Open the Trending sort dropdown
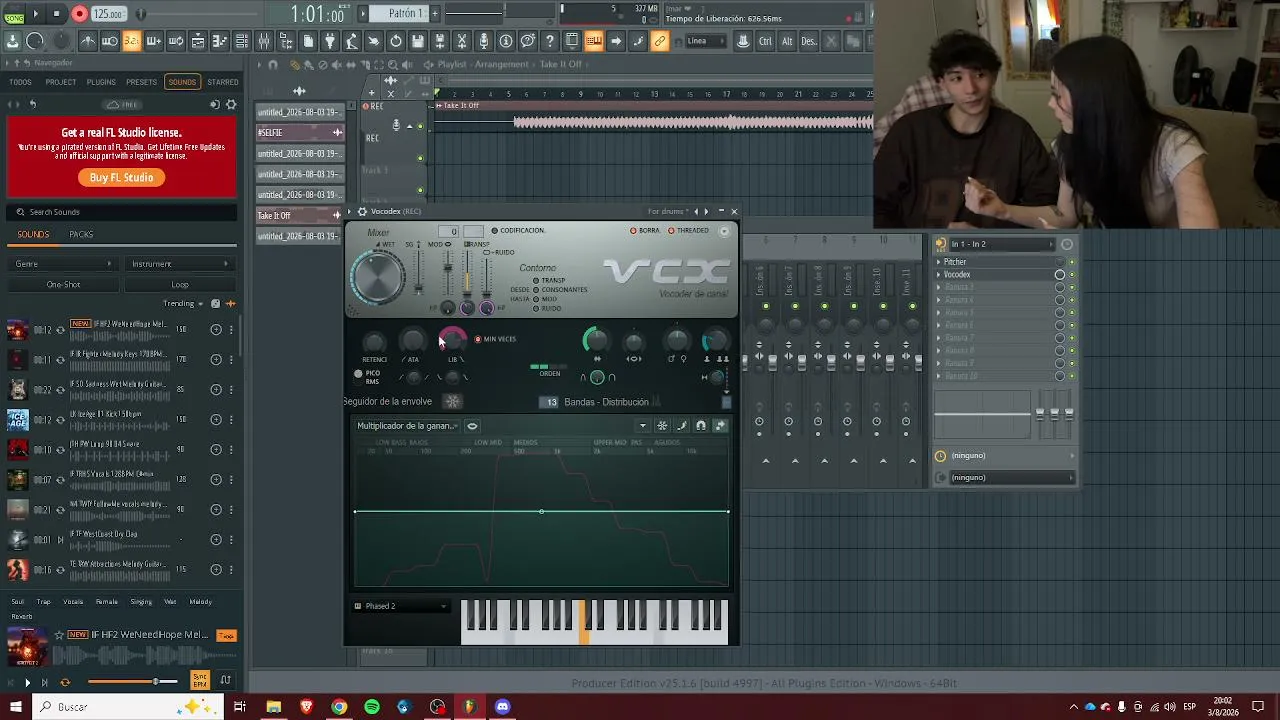 tap(184, 304)
